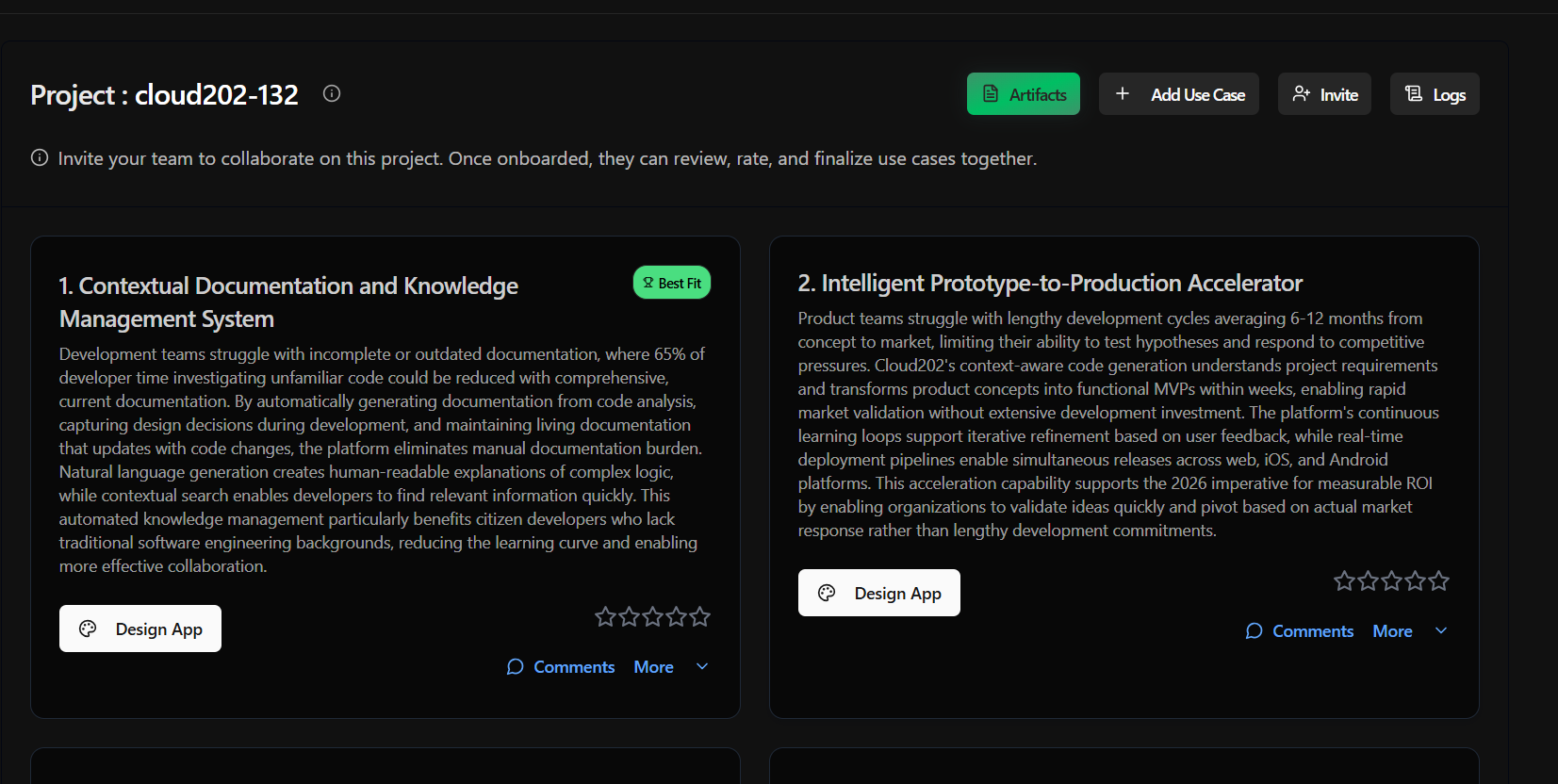Image resolution: width=1558 pixels, height=784 pixels.
Task: Rate Prototype-to-Production Accelerator five stars
Action: click(1438, 581)
